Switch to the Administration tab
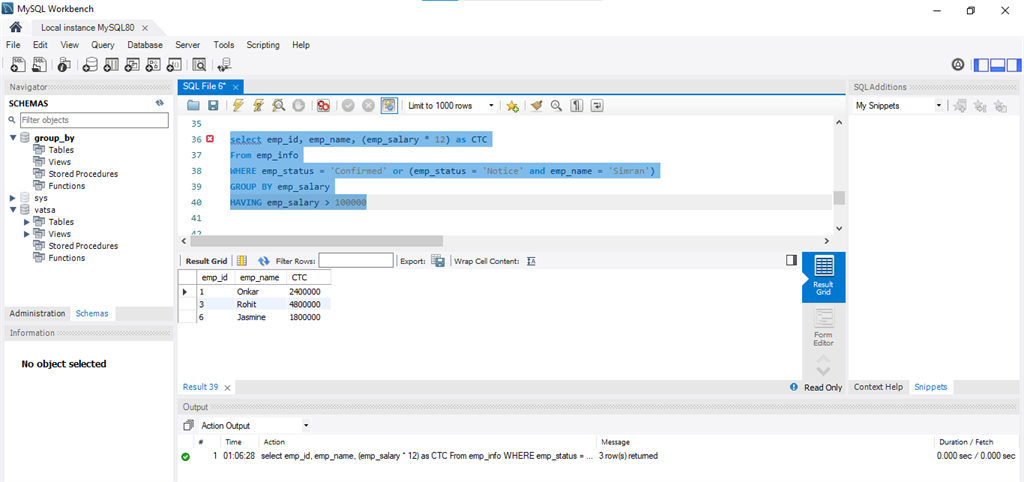 37,313
